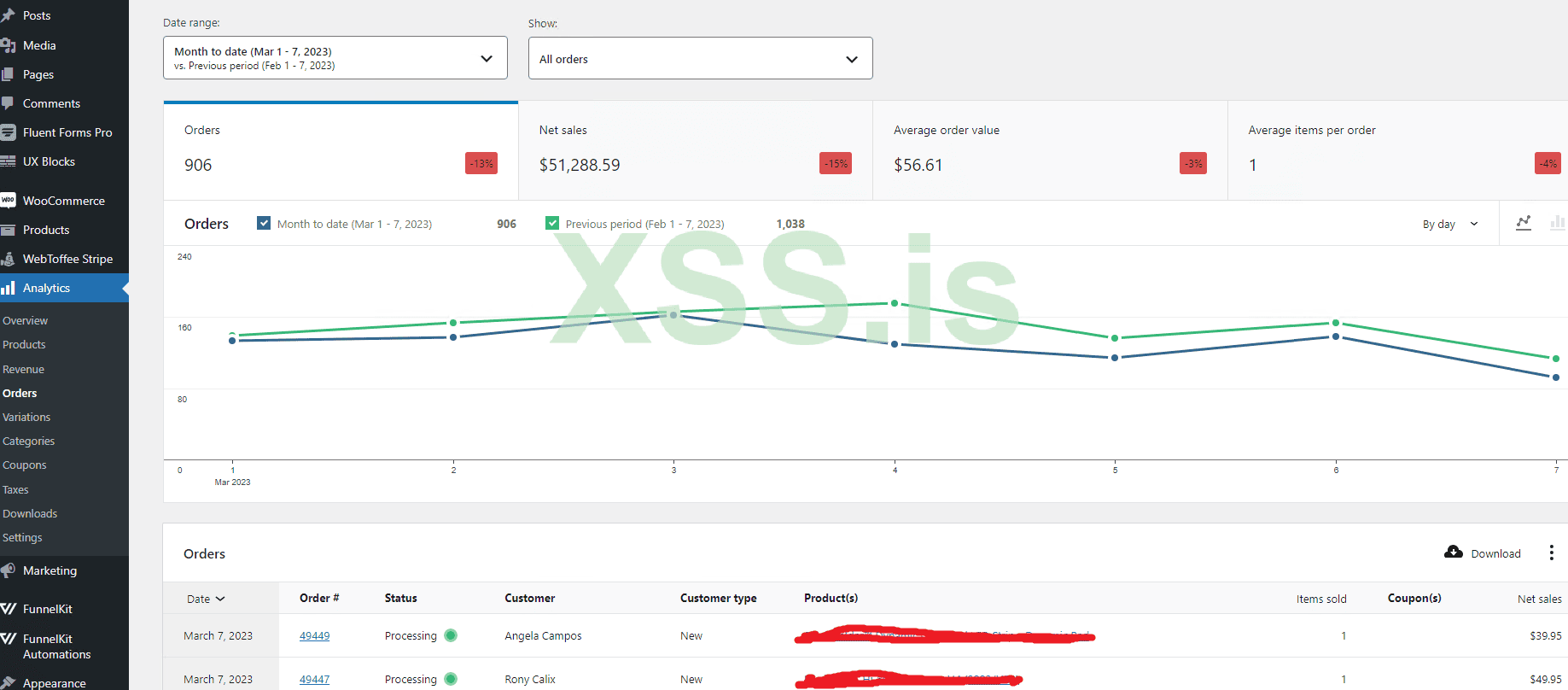Switch chart to line view
The height and width of the screenshot is (690, 1568).
[x=1524, y=223]
